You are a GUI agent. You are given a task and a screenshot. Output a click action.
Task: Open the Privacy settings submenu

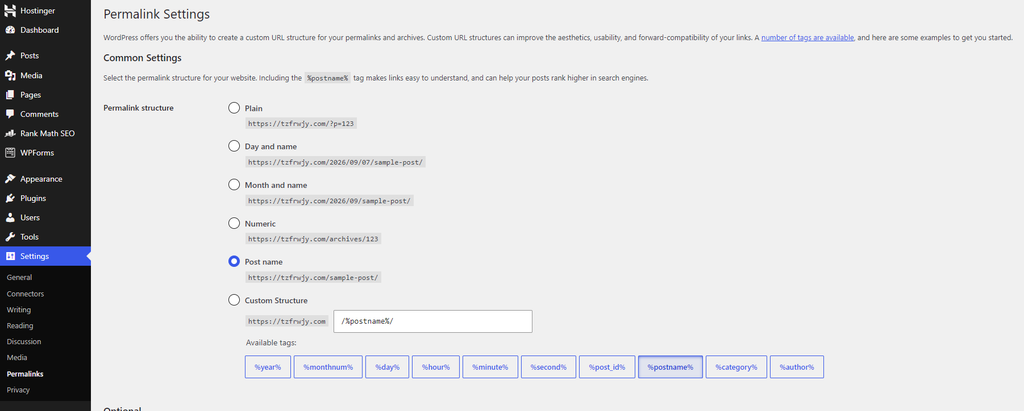click(18, 389)
